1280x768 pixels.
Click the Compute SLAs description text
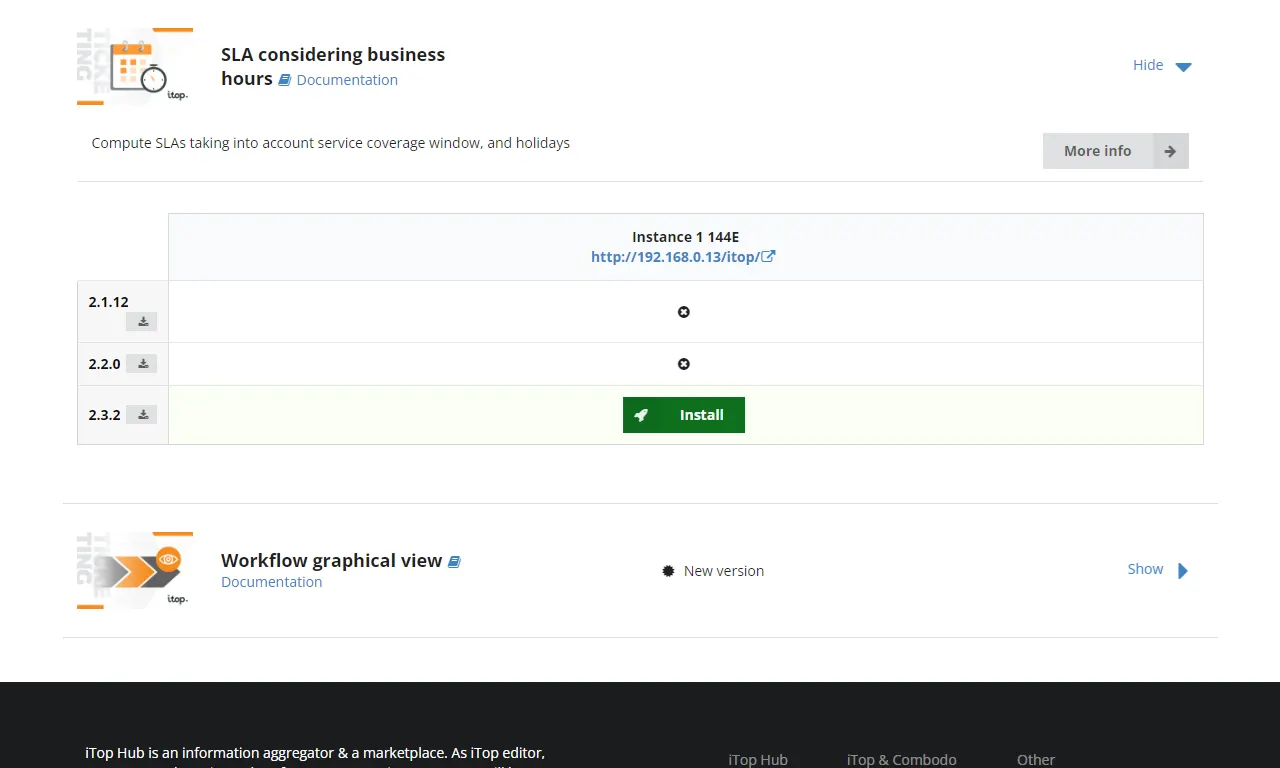331,143
